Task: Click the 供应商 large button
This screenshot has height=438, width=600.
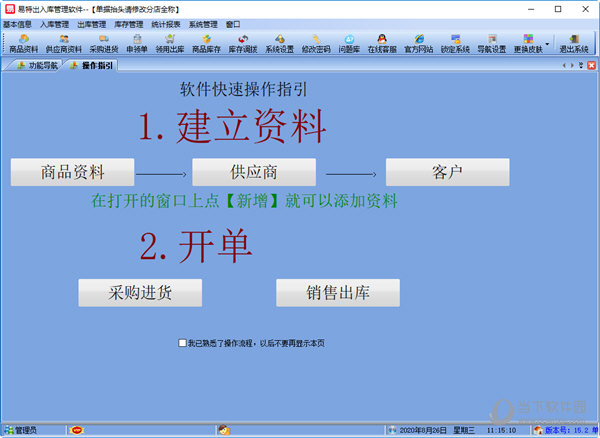Action: 254,172
